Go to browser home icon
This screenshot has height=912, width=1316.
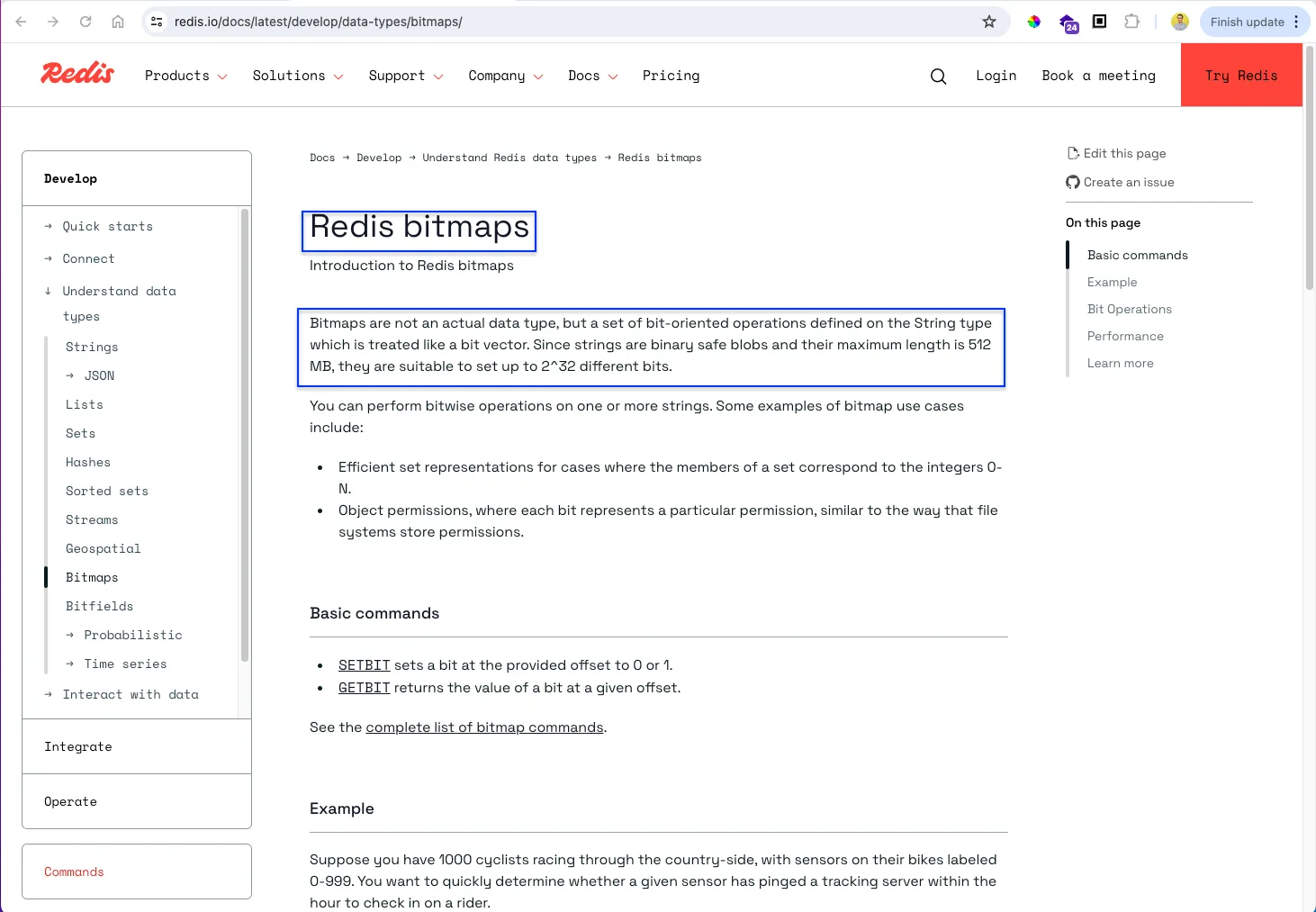coord(118,22)
